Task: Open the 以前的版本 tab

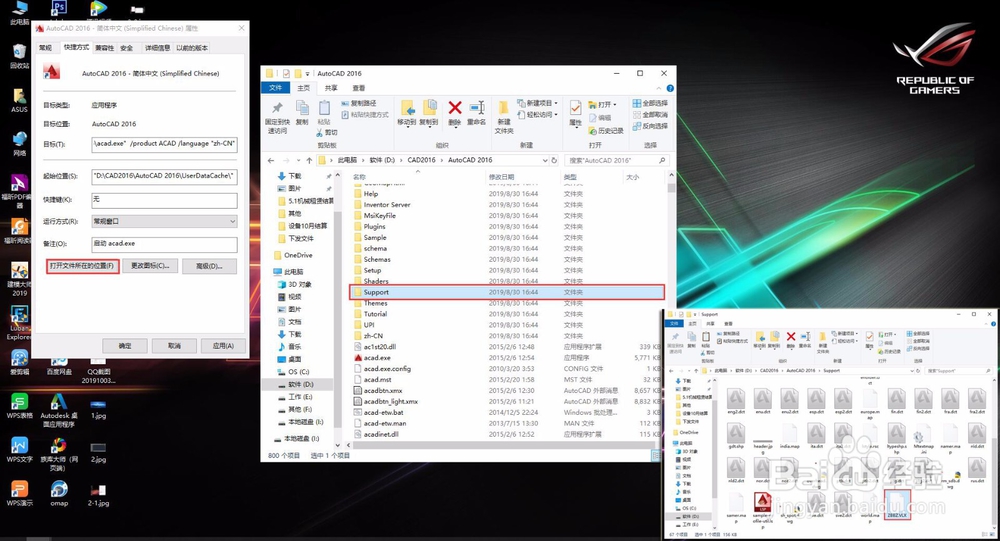Action: point(192,48)
